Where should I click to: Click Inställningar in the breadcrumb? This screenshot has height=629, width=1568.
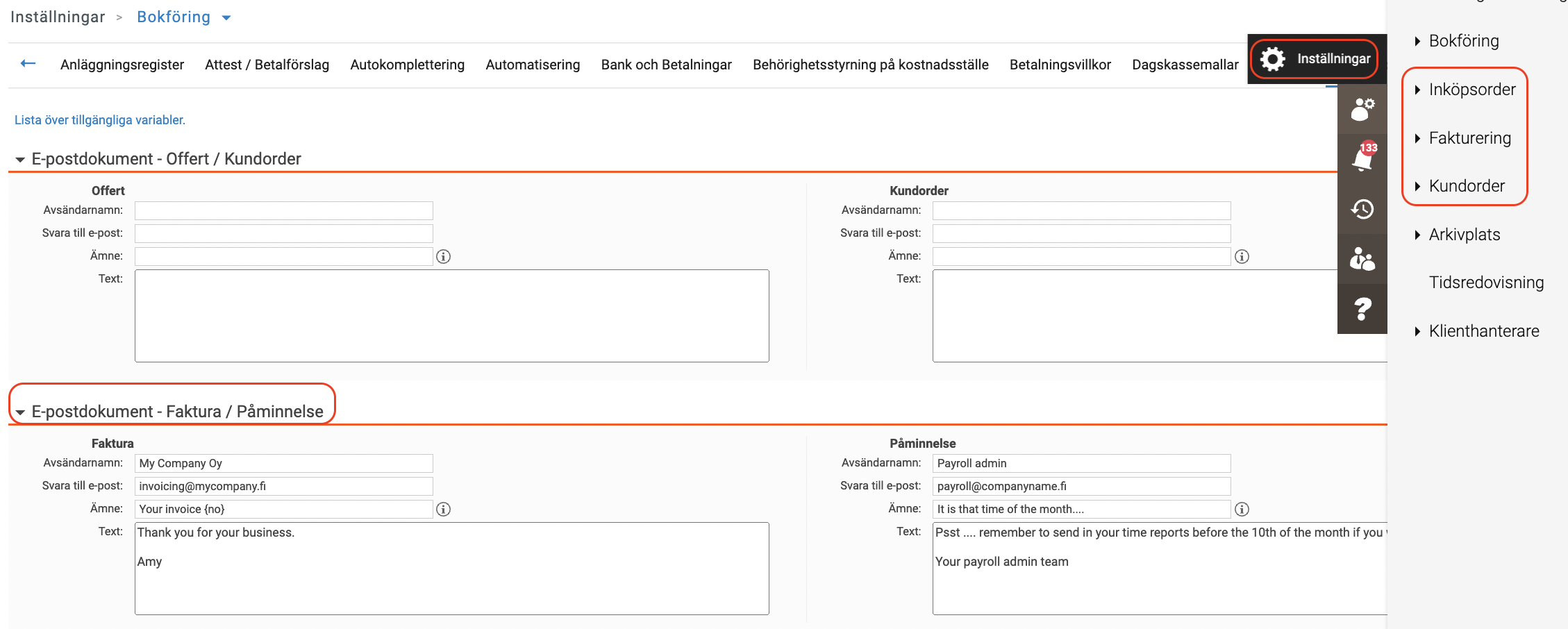tap(58, 17)
